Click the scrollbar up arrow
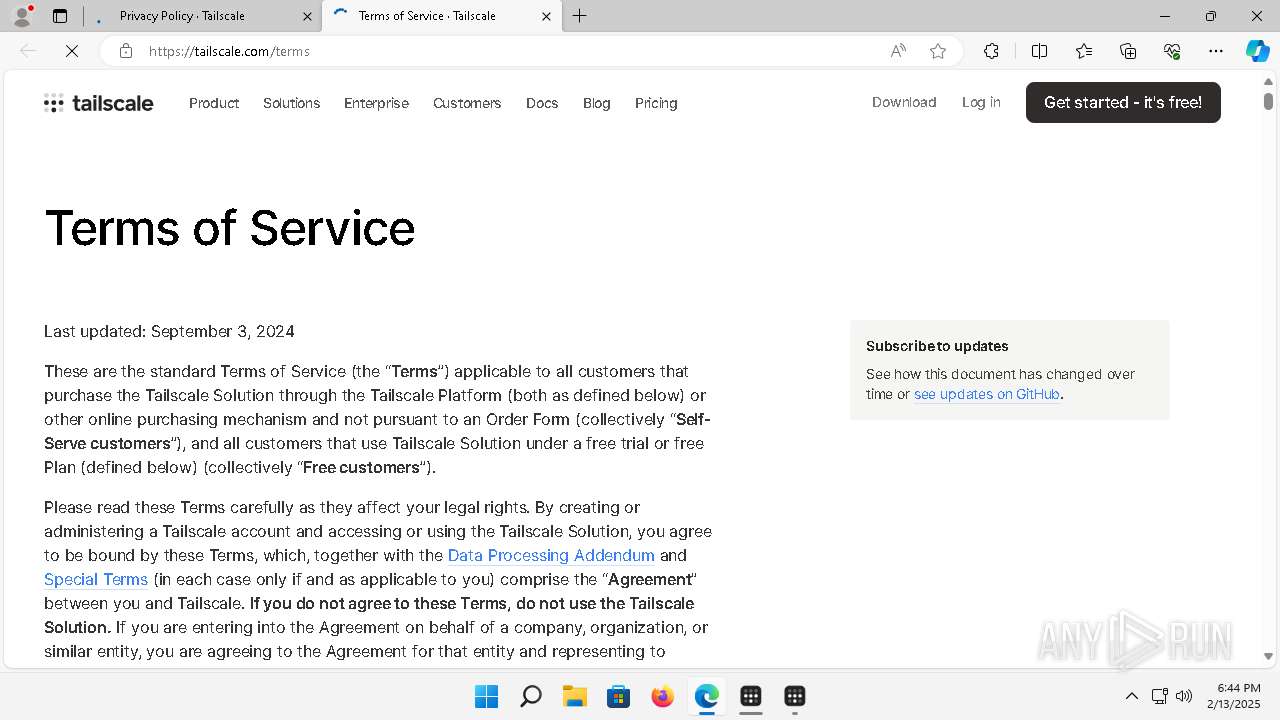 [x=1268, y=81]
